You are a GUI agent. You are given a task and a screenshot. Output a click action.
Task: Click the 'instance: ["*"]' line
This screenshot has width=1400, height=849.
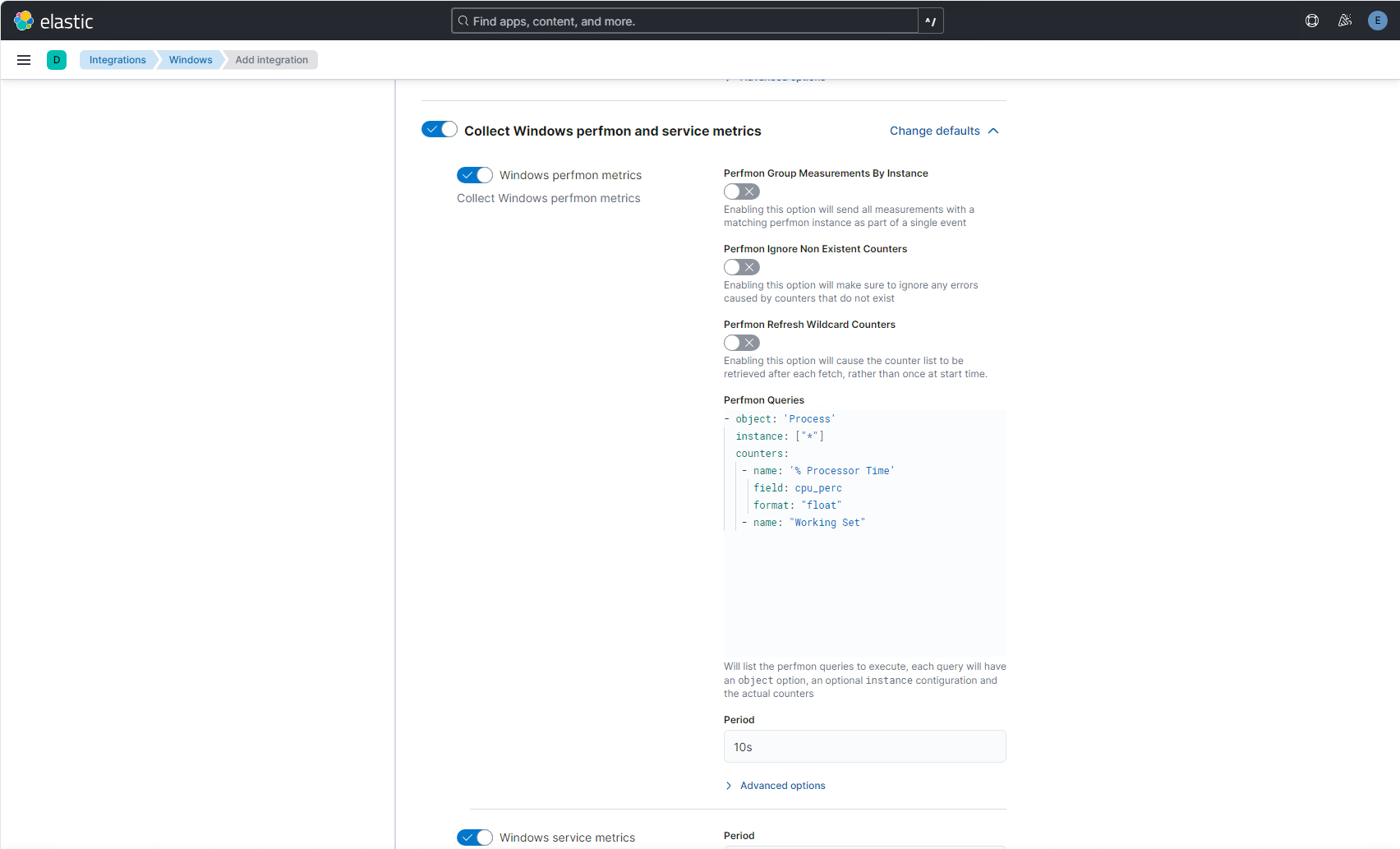(x=780, y=436)
